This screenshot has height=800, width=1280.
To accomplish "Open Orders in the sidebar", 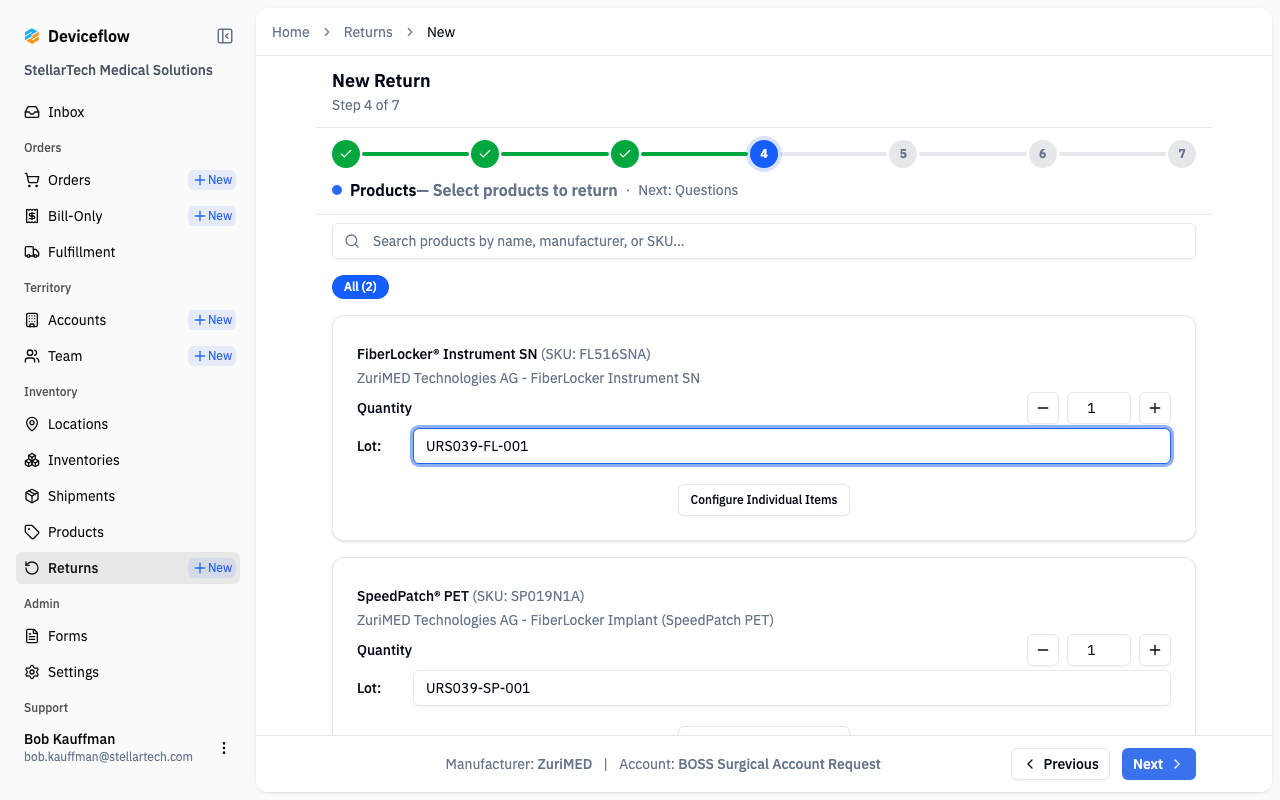I will [69, 180].
